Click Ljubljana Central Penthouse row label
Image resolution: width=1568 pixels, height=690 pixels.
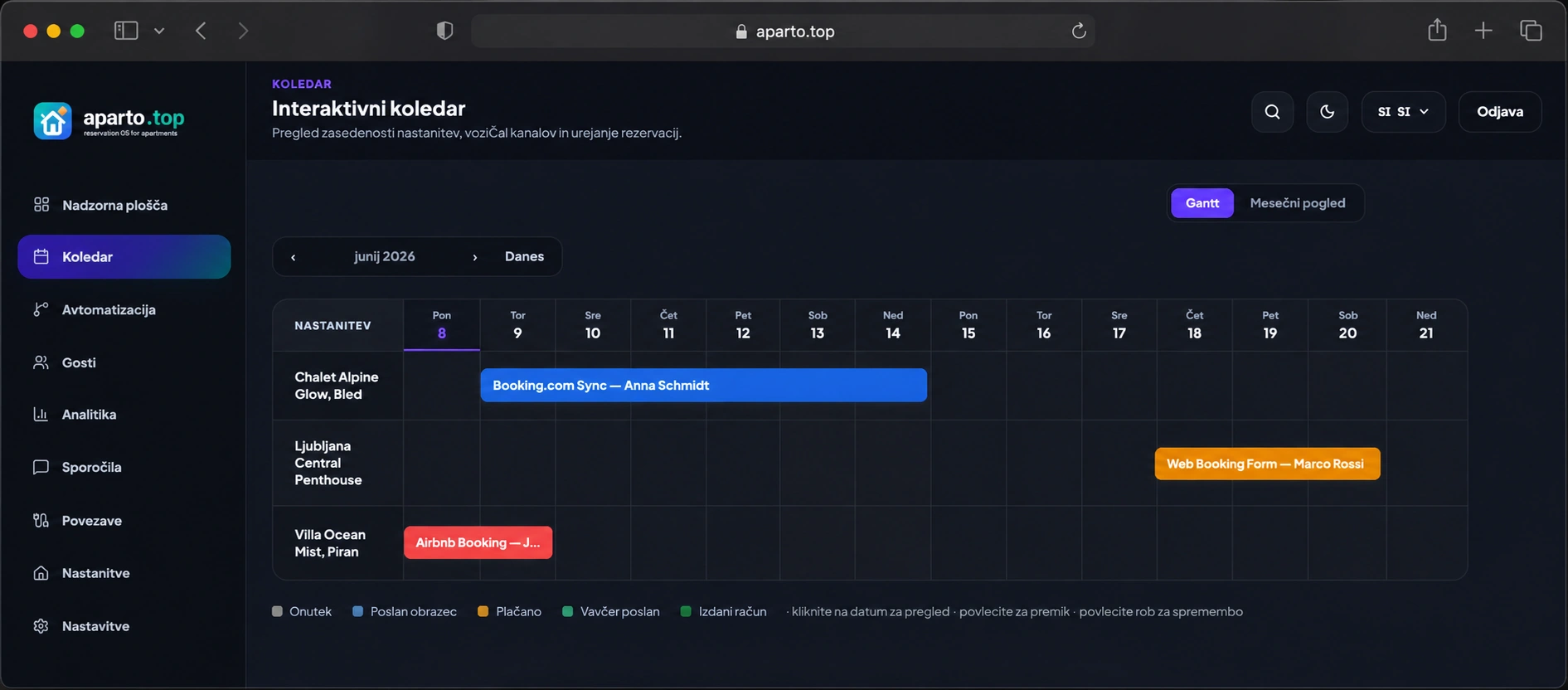(x=328, y=463)
